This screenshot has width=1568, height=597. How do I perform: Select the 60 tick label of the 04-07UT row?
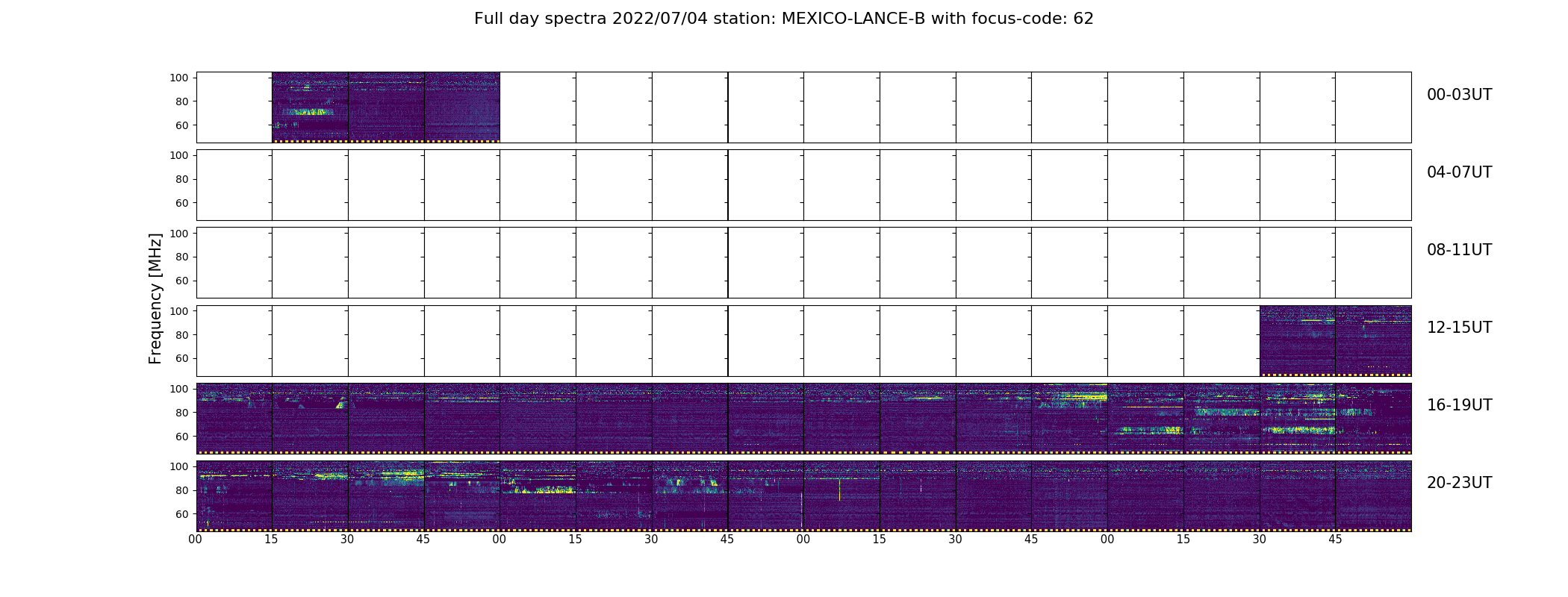click(x=183, y=203)
